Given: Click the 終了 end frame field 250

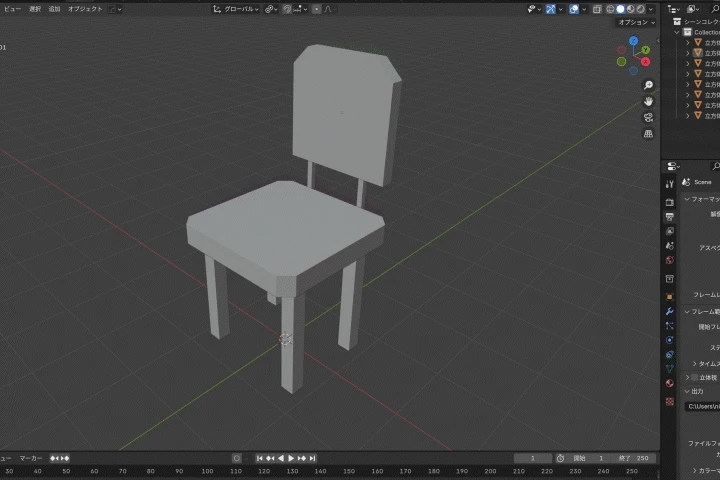Looking at the screenshot, I should [634, 458].
